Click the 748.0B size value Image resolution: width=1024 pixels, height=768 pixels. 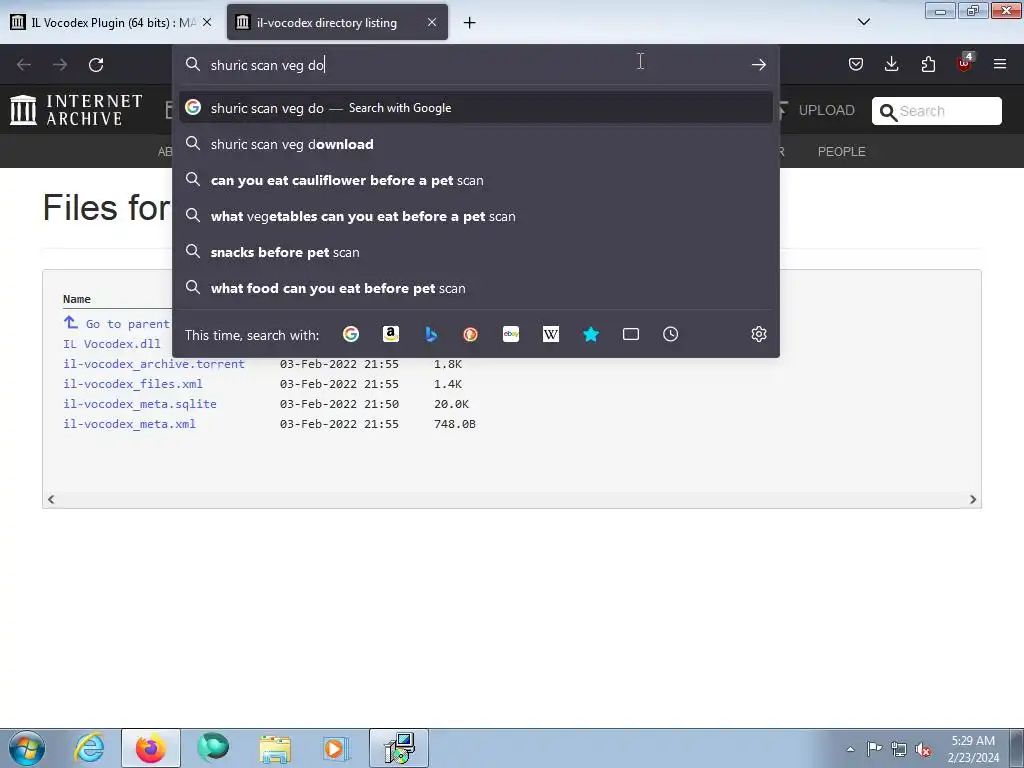(x=455, y=424)
